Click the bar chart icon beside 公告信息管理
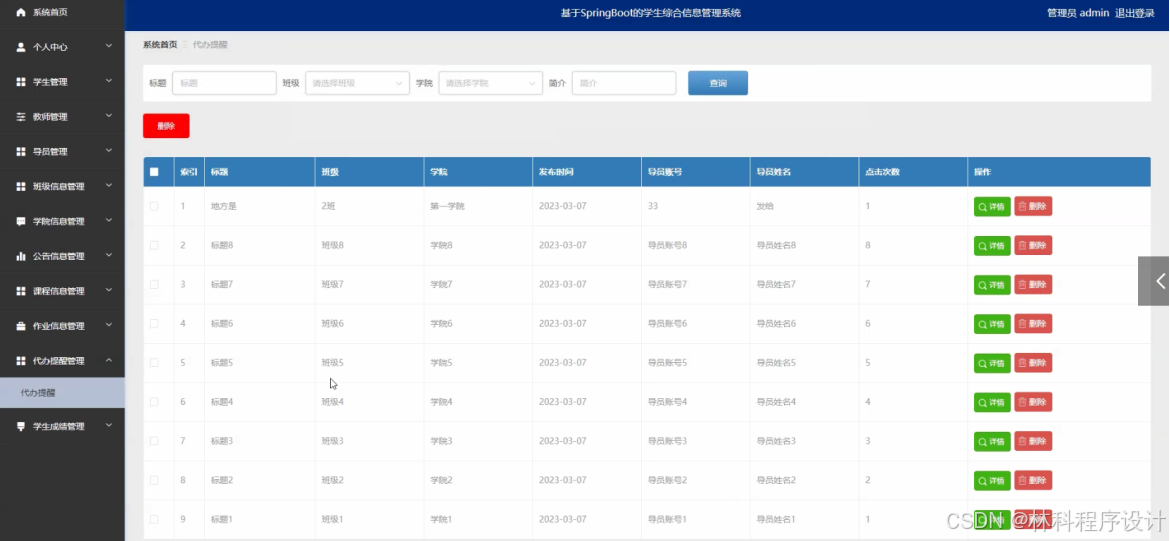The image size is (1170, 541). [x=21, y=256]
